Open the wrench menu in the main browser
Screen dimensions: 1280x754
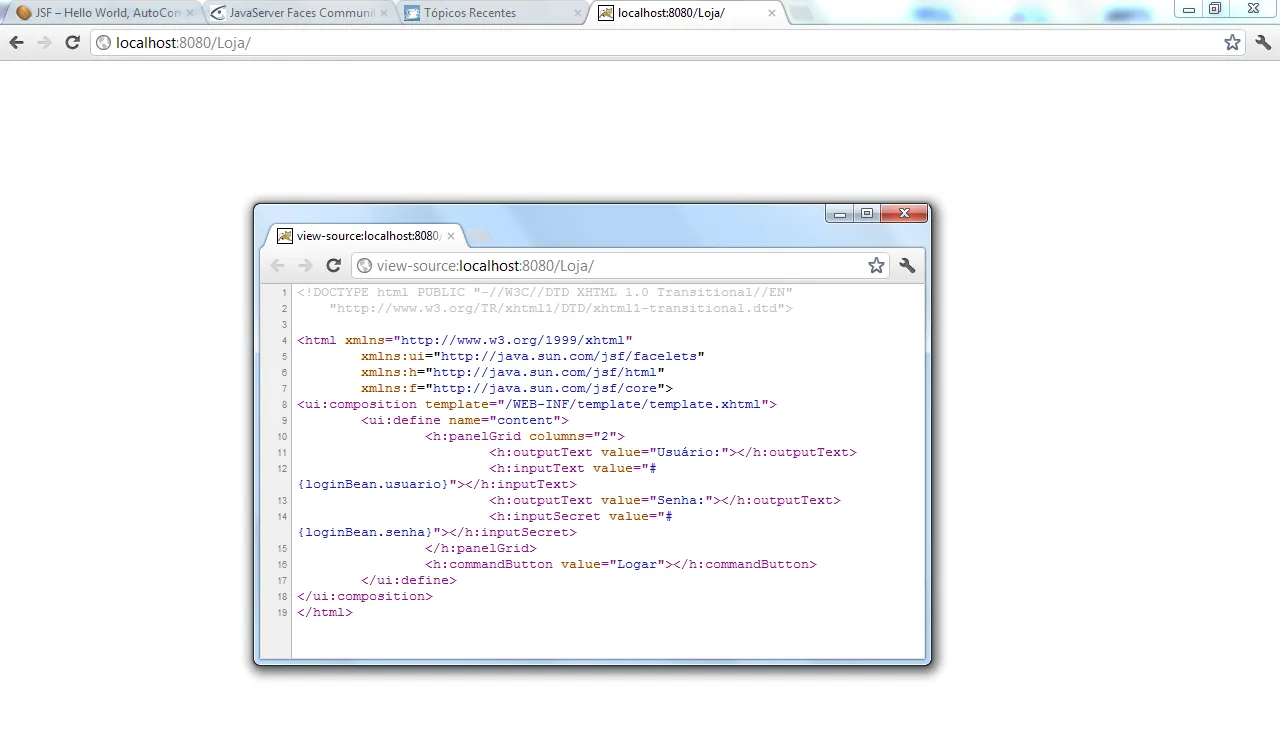pyautogui.click(x=1263, y=42)
